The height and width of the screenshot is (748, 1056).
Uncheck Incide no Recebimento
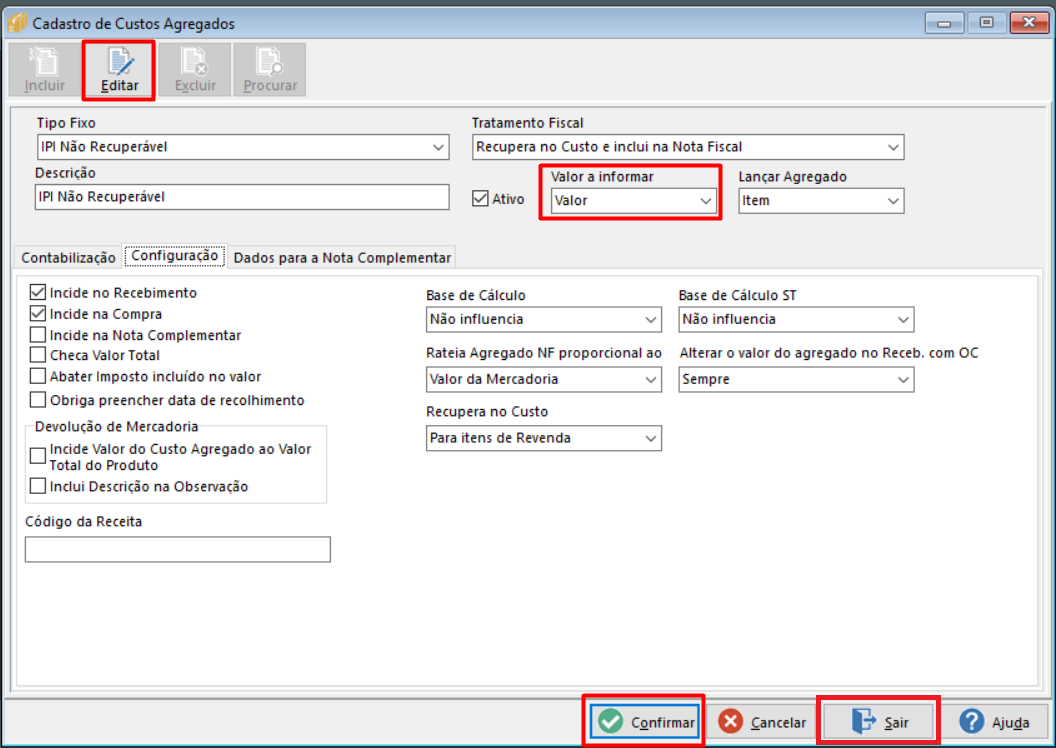[38, 292]
